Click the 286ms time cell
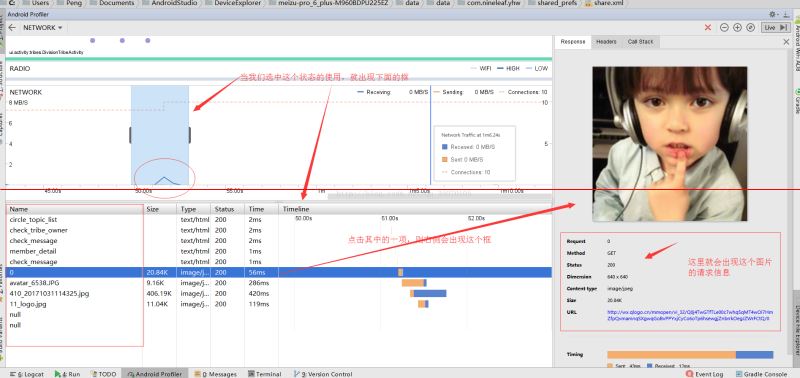The width and height of the screenshot is (800, 378). click(260, 283)
